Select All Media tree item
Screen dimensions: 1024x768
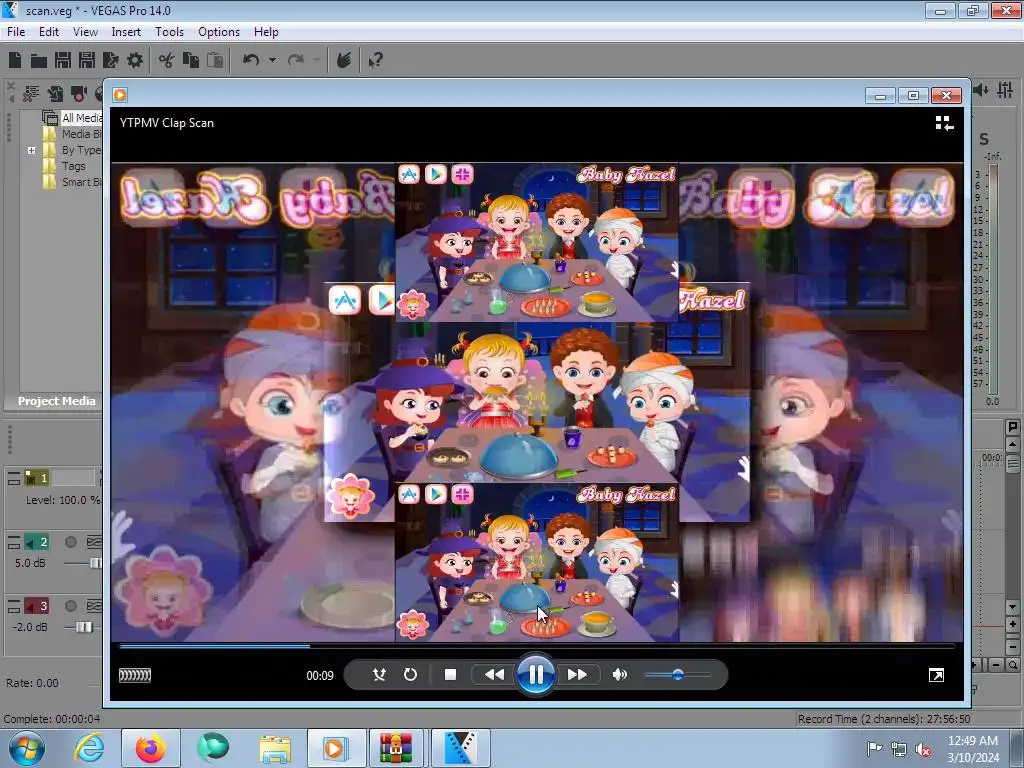click(82, 118)
